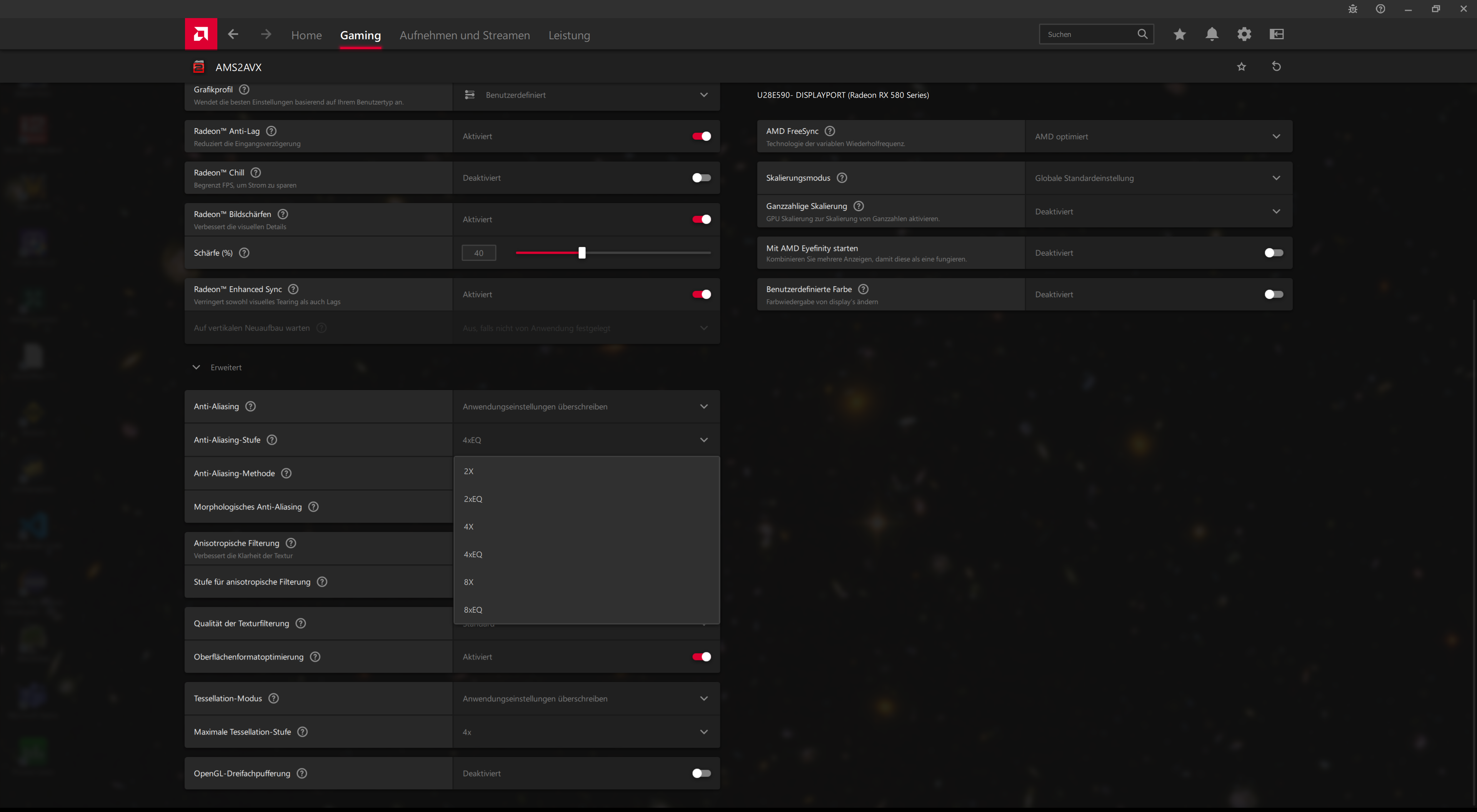Open Tessellation-Modus dropdown
Screen dimensions: 1477x812
point(586,699)
